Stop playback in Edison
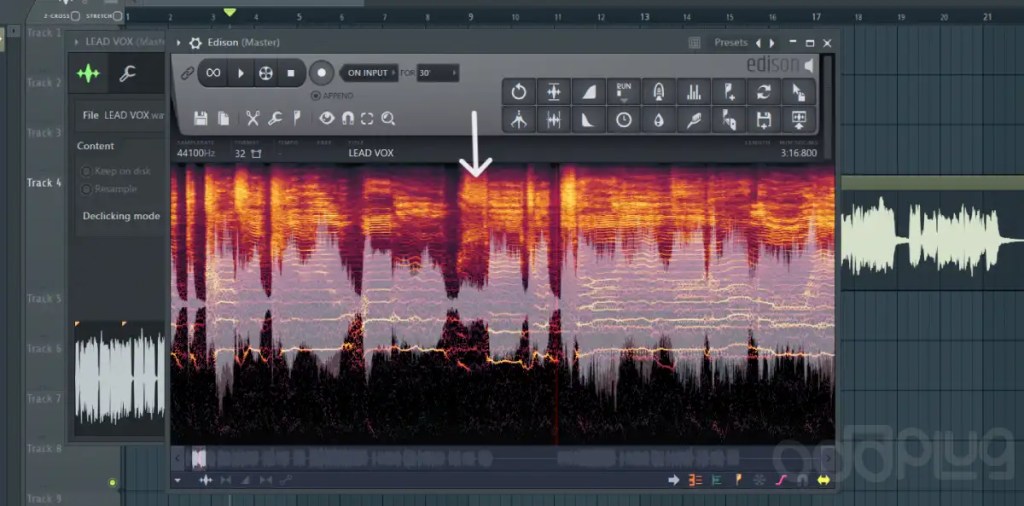 pos(291,73)
